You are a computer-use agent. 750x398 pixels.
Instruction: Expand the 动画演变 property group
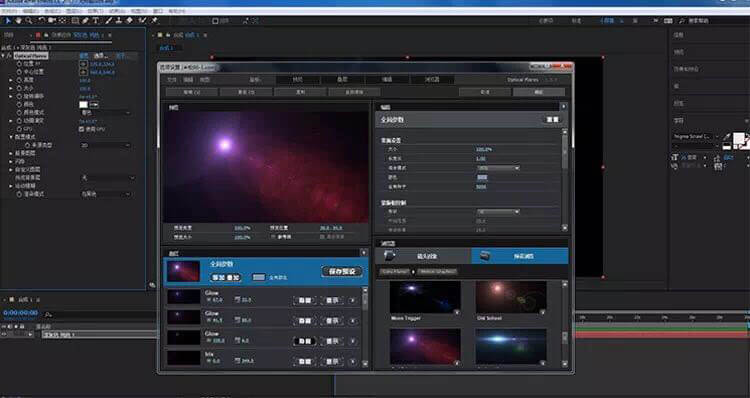11,121
